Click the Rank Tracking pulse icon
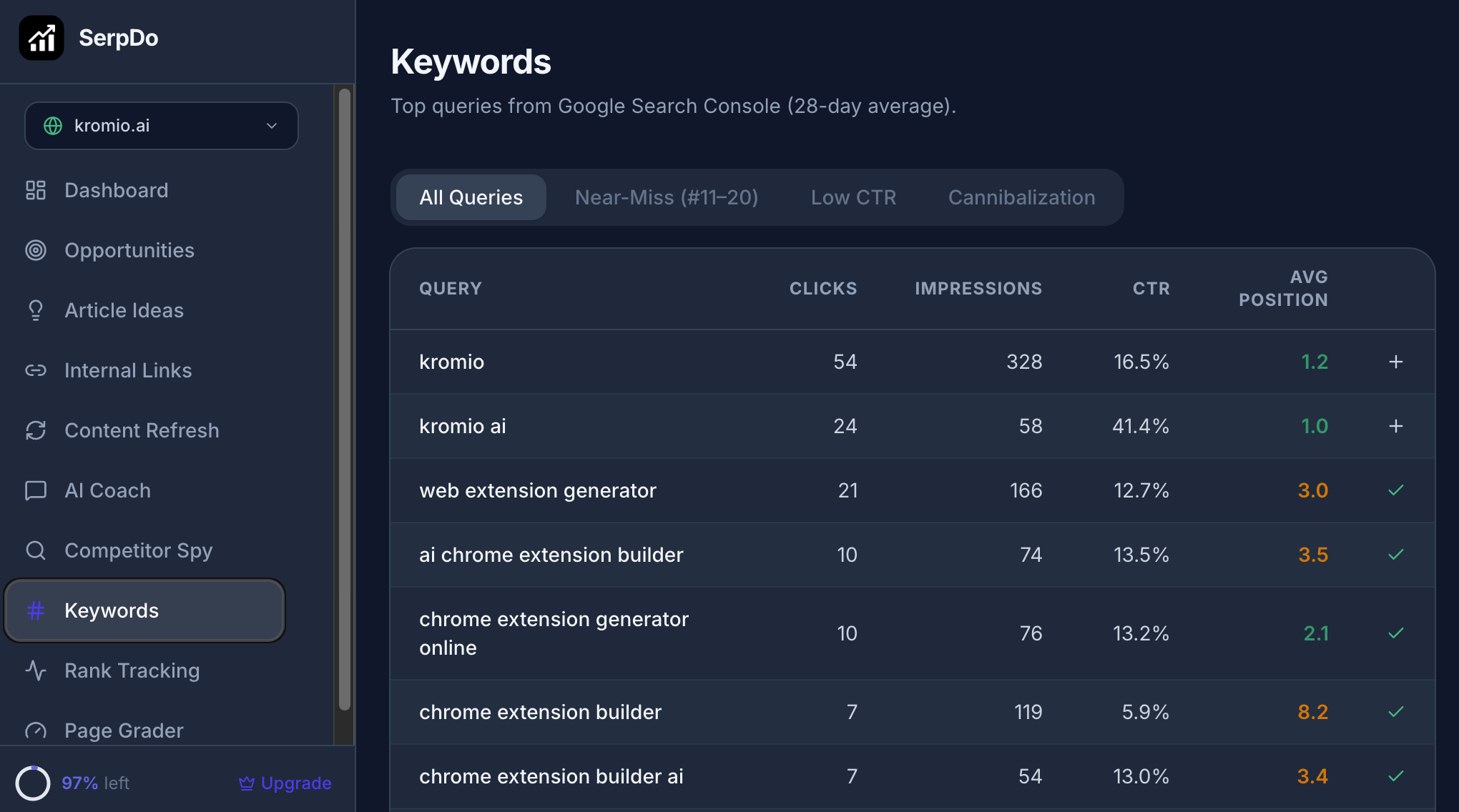 (36, 670)
